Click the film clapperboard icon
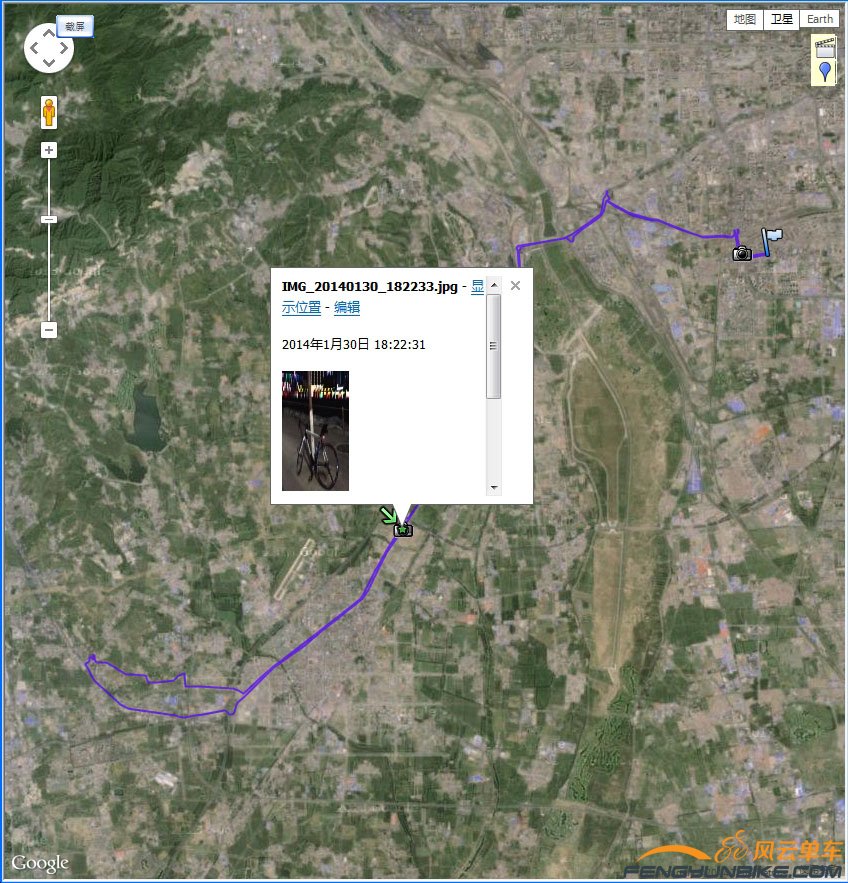Image resolution: width=848 pixels, height=883 pixels. pyautogui.click(x=825, y=47)
